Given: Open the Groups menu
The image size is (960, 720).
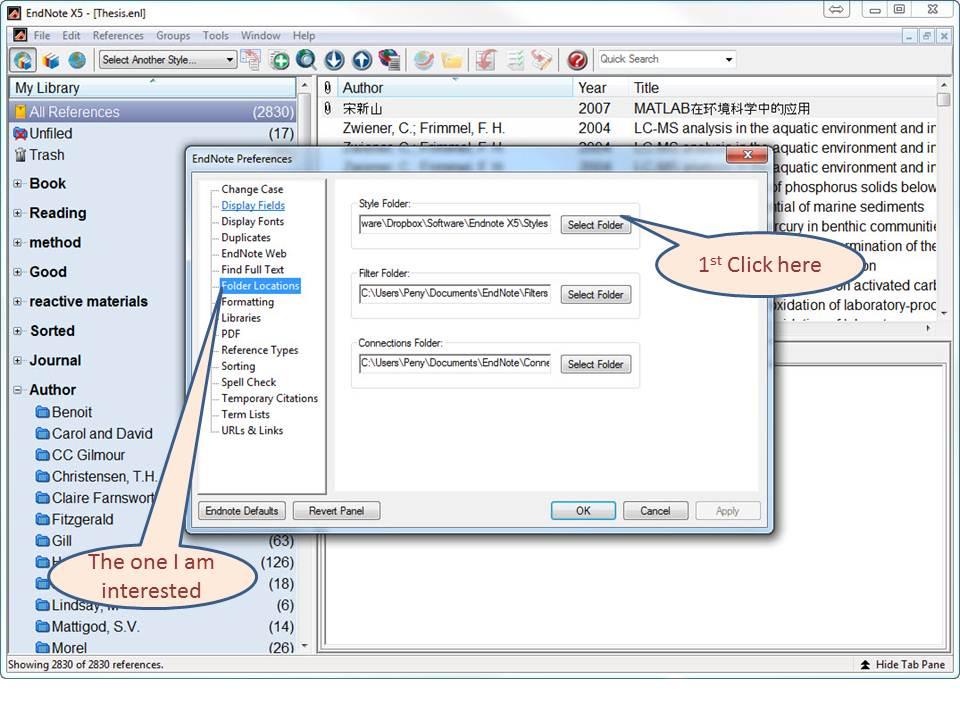Looking at the screenshot, I should [x=173, y=36].
